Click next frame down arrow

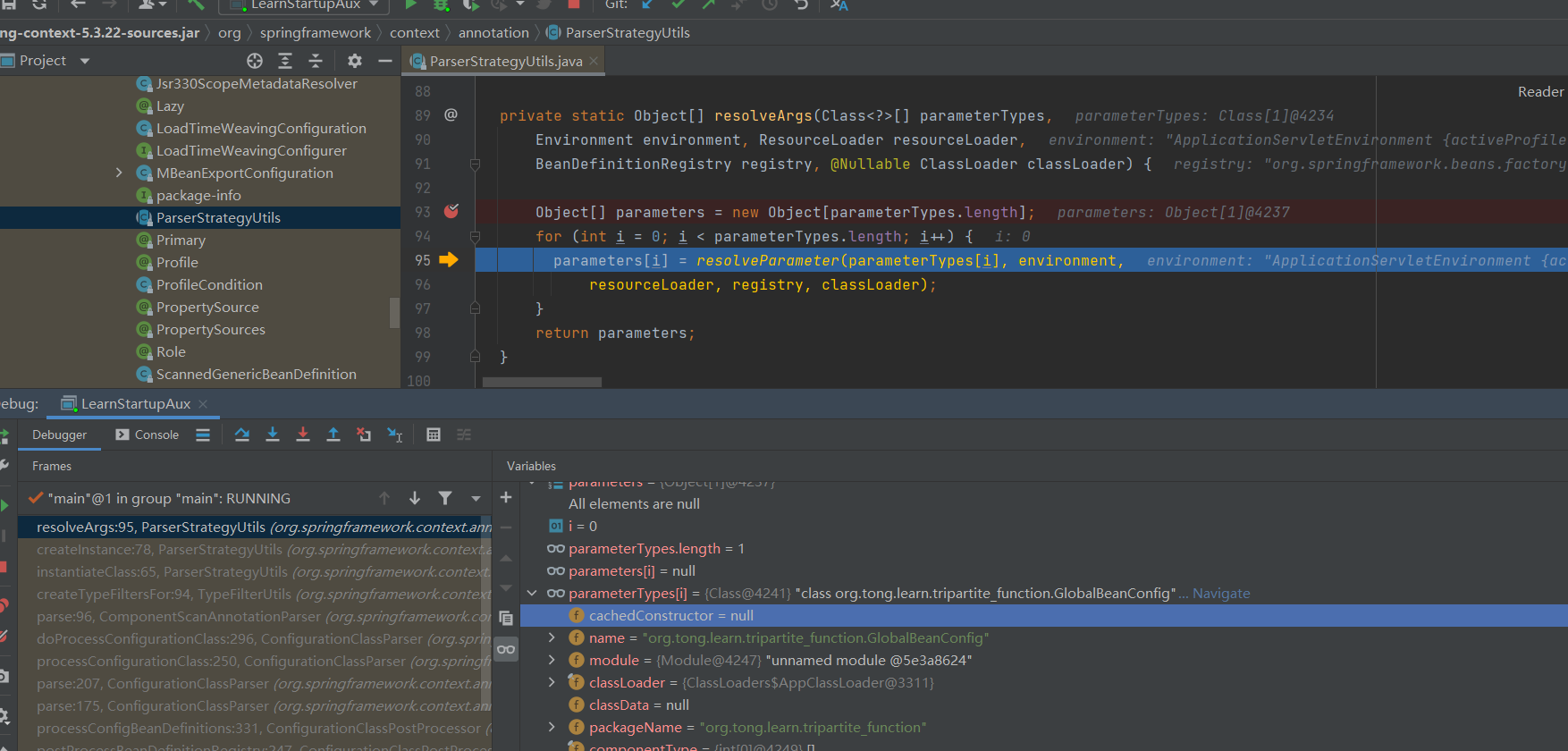415,498
